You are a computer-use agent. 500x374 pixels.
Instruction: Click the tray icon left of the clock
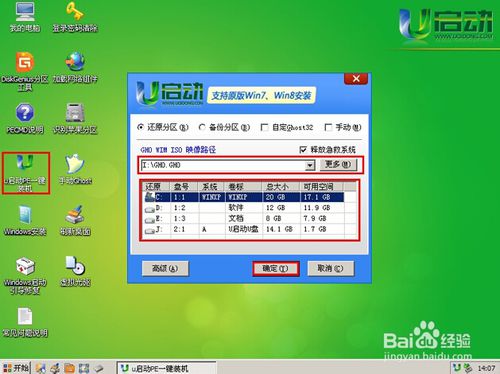468,368
